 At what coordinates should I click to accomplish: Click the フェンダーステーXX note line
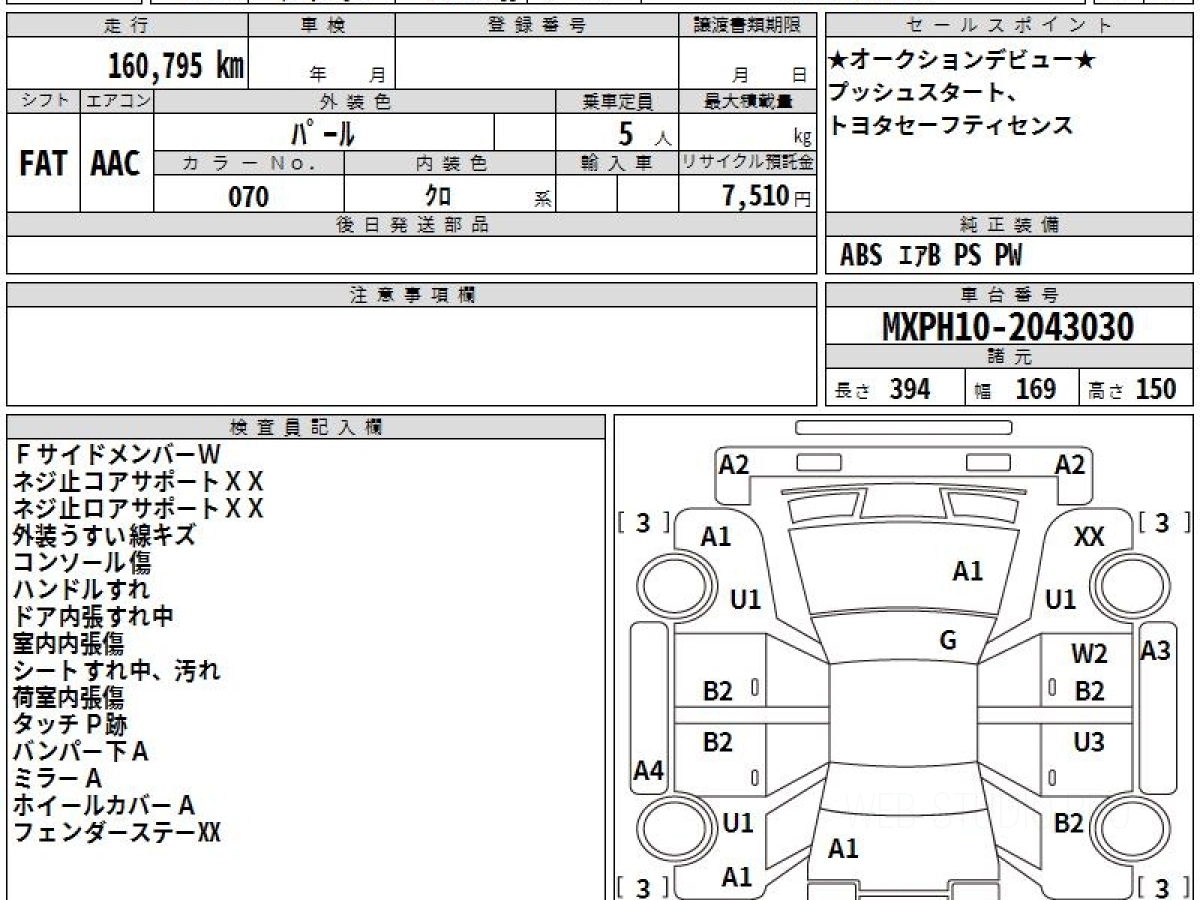click(x=117, y=833)
